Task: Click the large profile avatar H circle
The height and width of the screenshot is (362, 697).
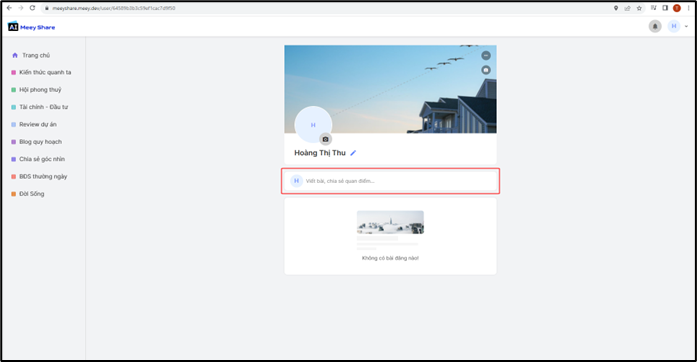Action: click(x=313, y=125)
